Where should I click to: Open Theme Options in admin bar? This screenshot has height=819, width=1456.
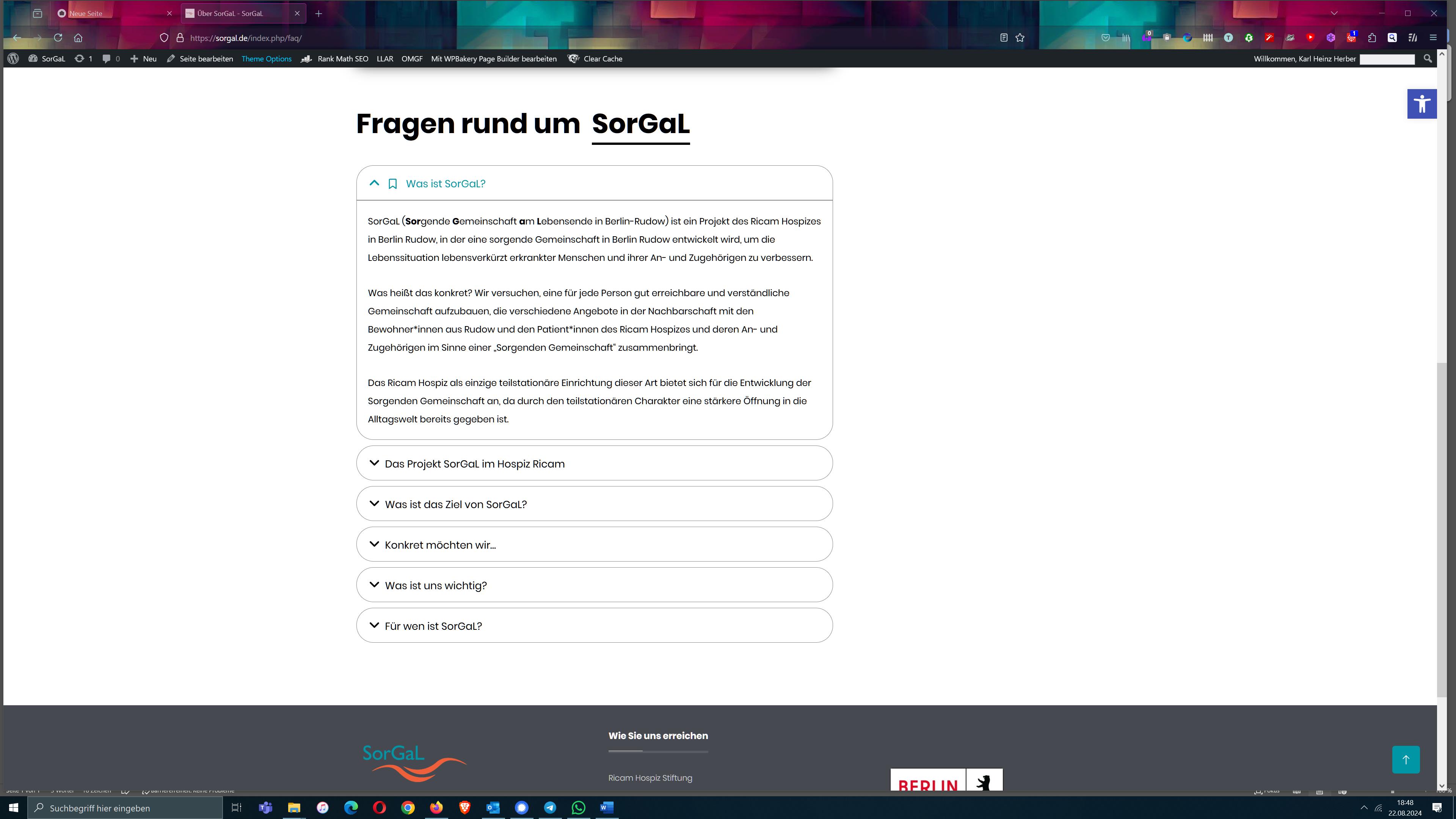[x=266, y=59]
